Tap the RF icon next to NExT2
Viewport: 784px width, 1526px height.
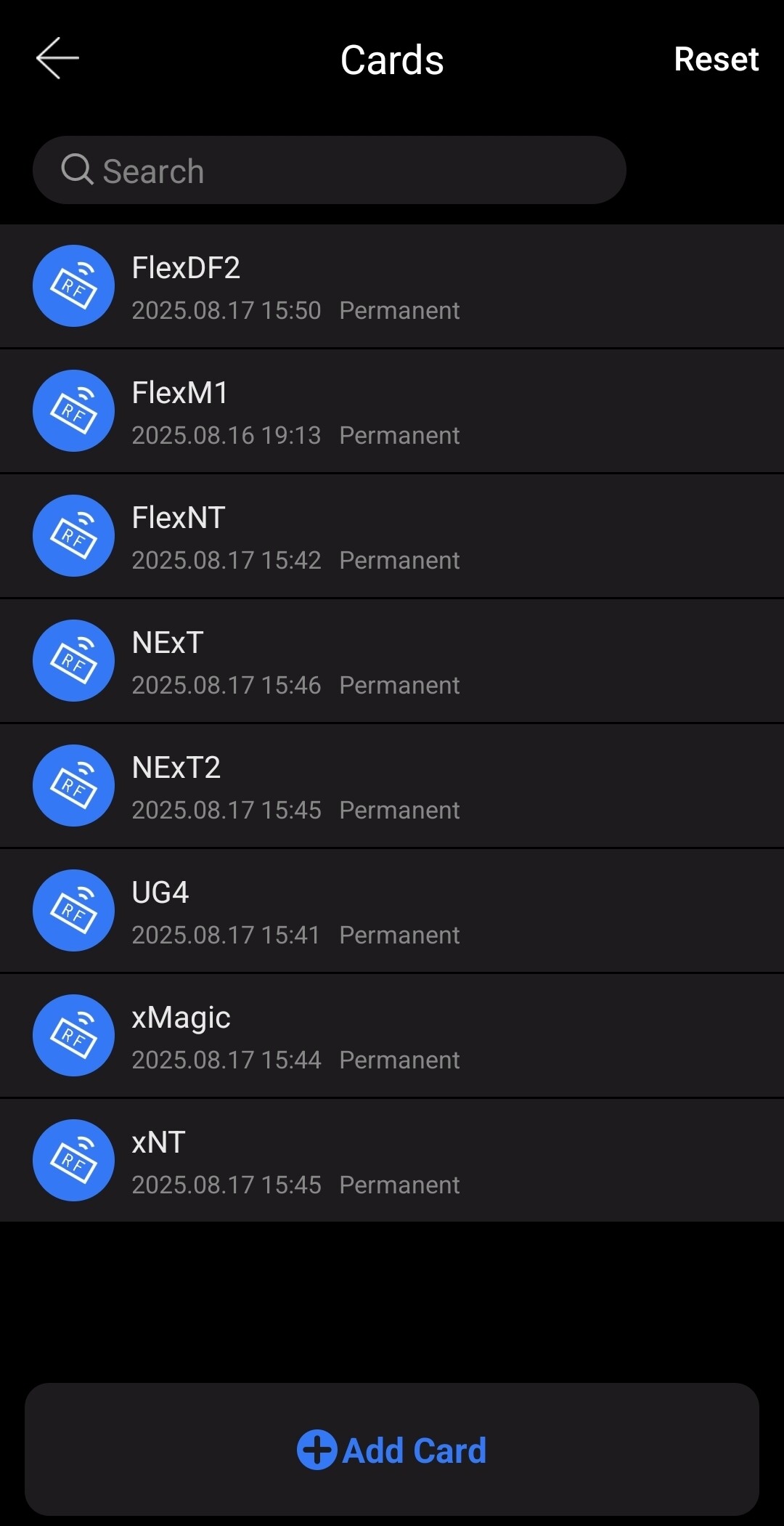pos(73,786)
